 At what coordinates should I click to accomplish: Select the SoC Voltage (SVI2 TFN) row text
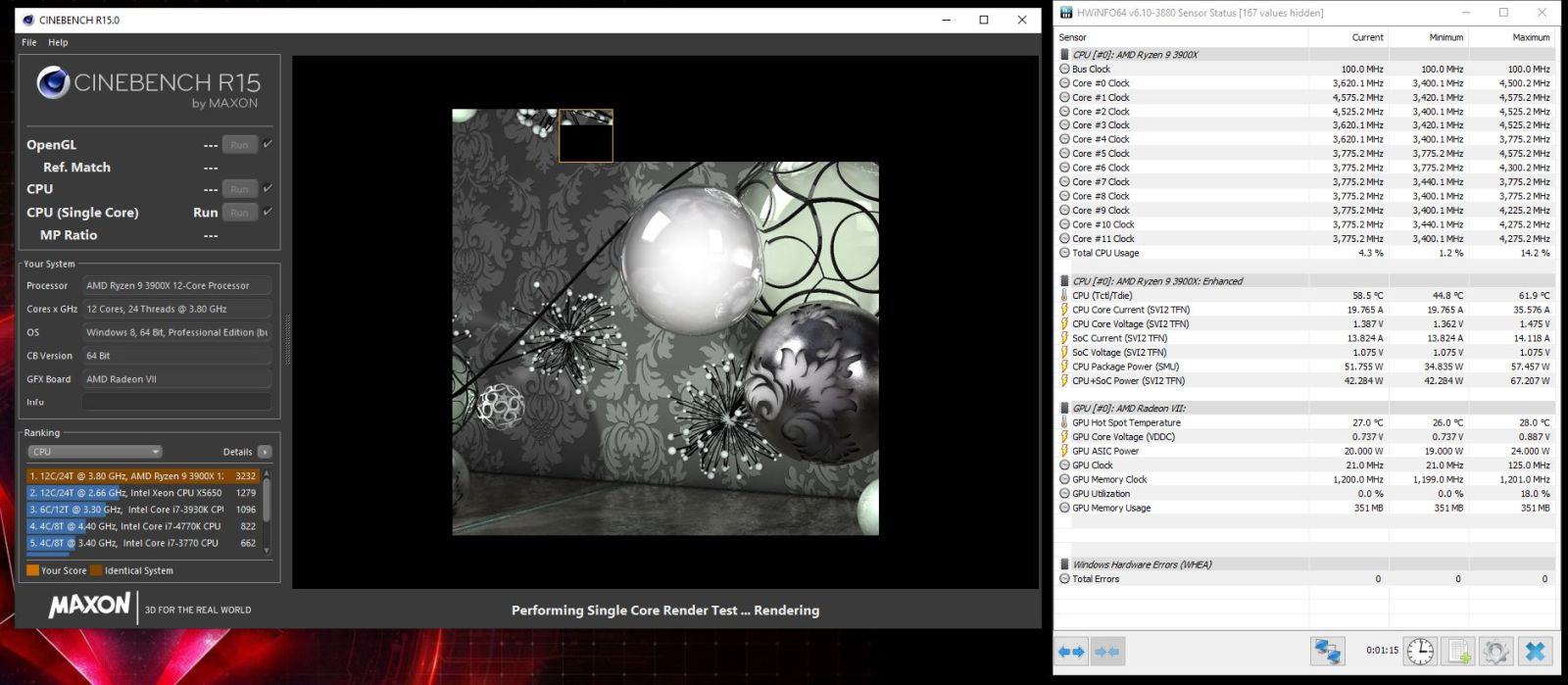(x=1119, y=352)
